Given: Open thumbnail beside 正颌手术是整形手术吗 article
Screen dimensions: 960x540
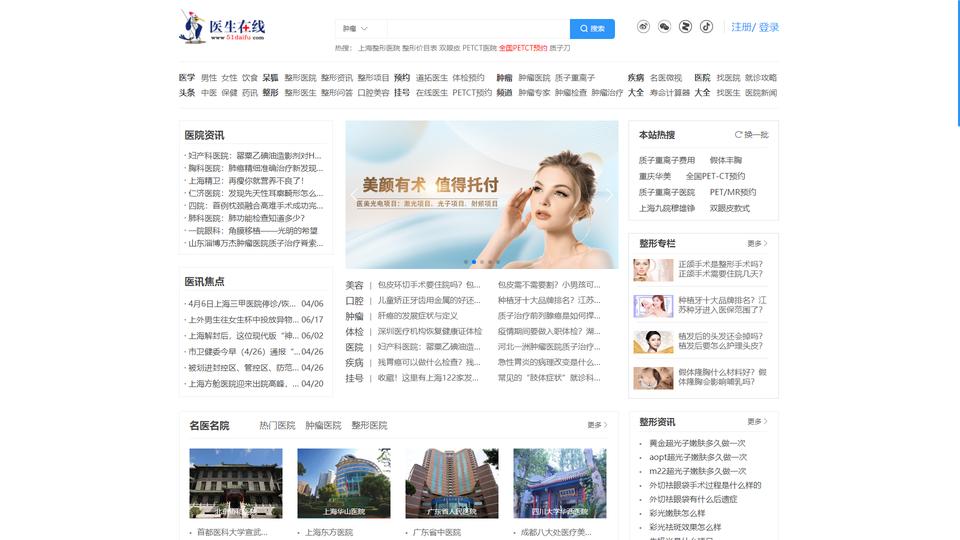Looking at the screenshot, I should coord(653,270).
